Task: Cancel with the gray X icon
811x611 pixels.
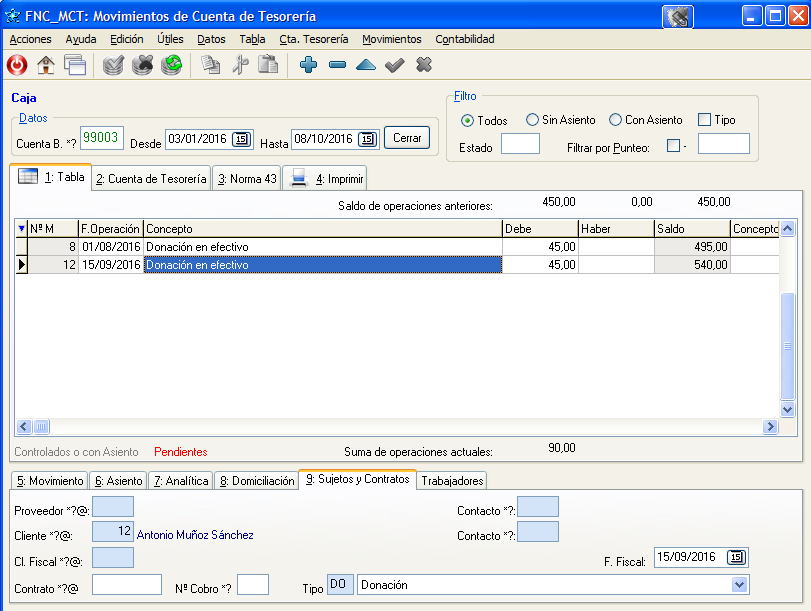Action: tap(424, 65)
